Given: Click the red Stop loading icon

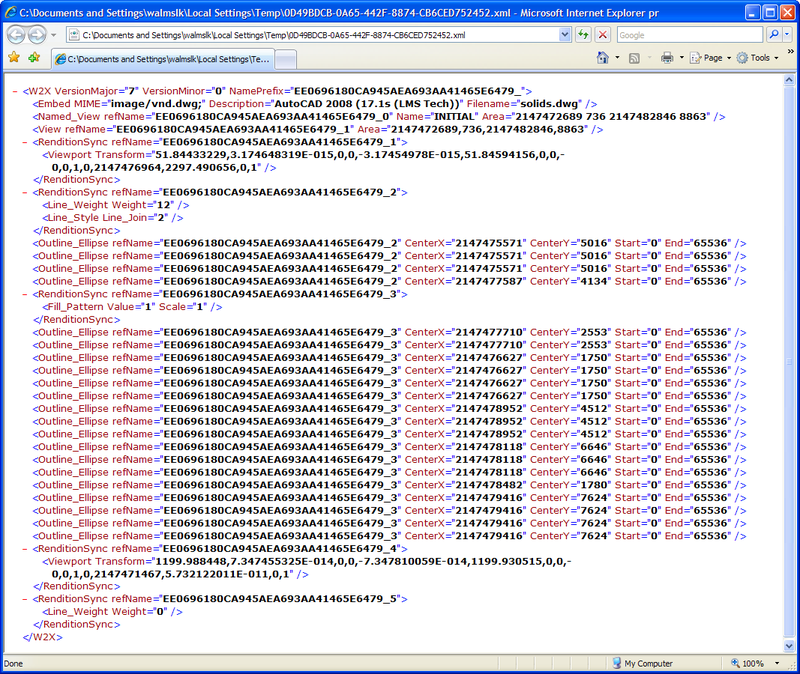Looking at the screenshot, I should pyautogui.click(x=602, y=34).
